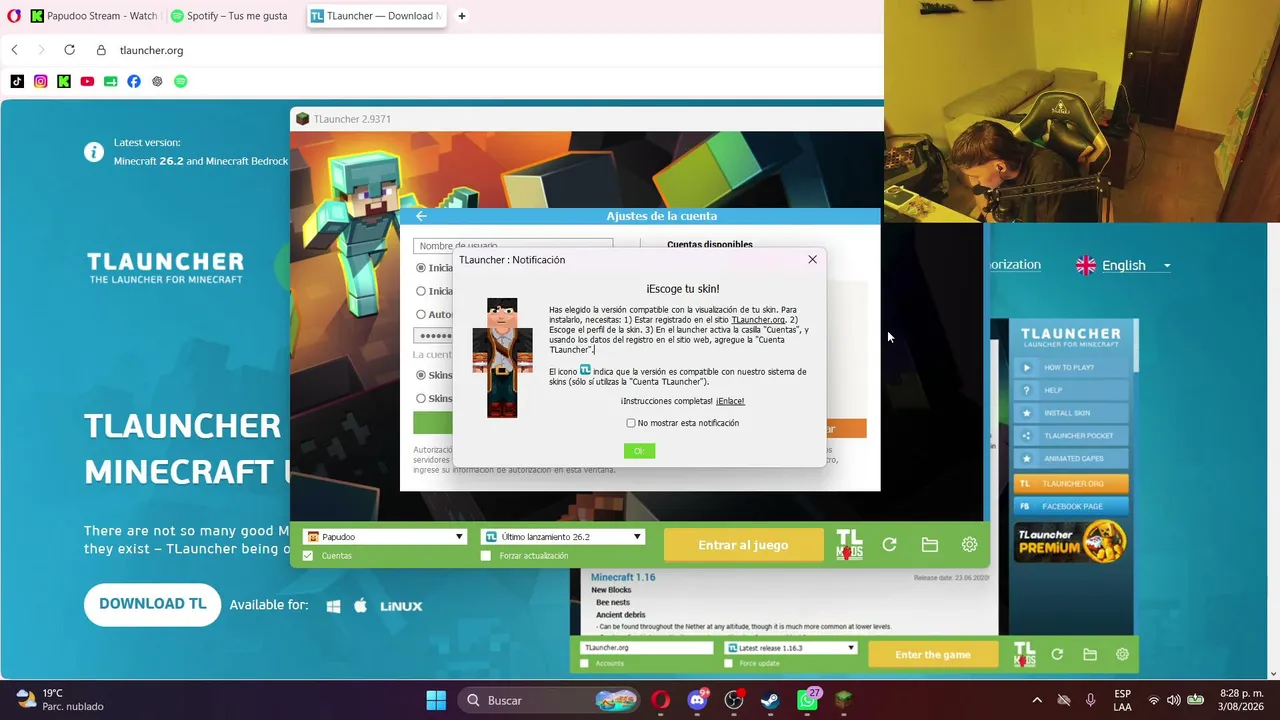Click the 'Nombre de usuario' field
The image size is (1280, 720).
(x=513, y=246)
